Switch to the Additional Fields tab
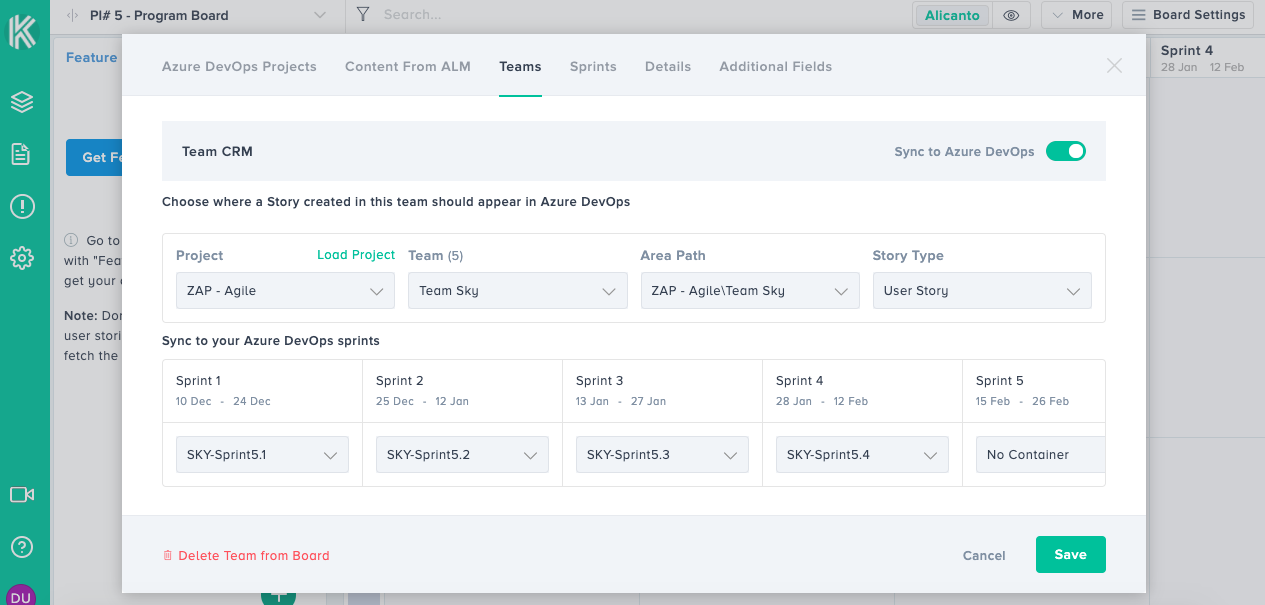1265x605 pixels. (x=775, y=67)
